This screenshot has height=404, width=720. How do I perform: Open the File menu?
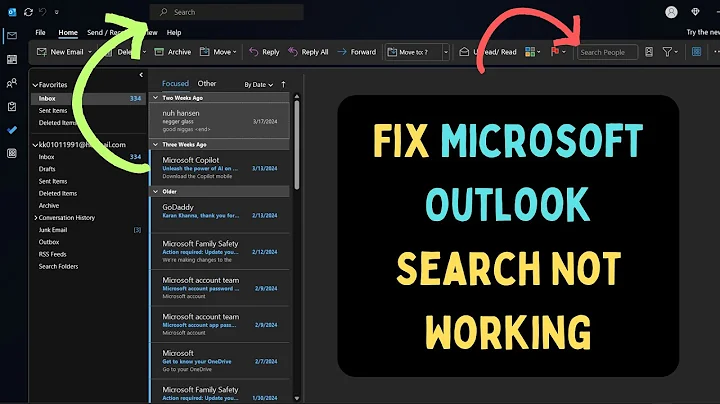coord(40,33)
